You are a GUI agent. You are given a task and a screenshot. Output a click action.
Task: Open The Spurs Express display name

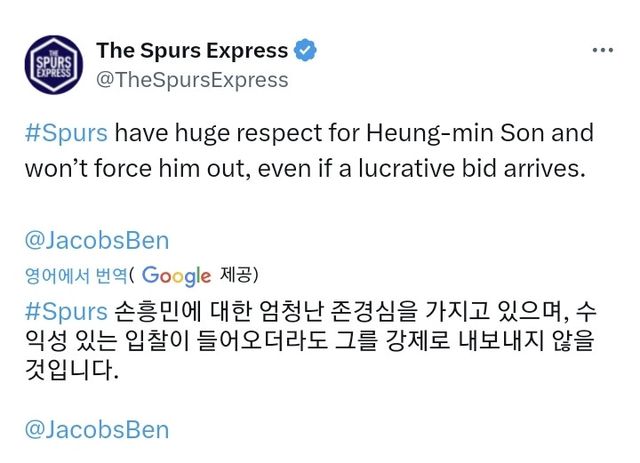(x=191, y=51)
